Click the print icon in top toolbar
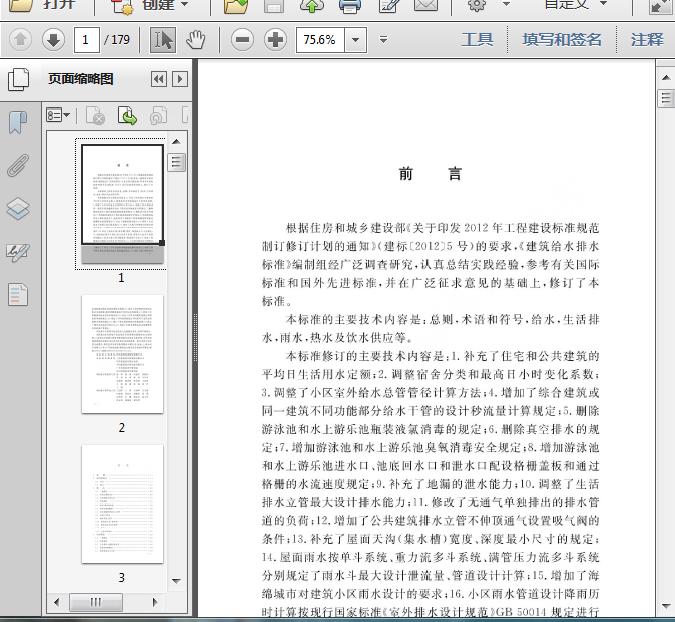Screen dimensions: 675x622 tap(350, 6)
